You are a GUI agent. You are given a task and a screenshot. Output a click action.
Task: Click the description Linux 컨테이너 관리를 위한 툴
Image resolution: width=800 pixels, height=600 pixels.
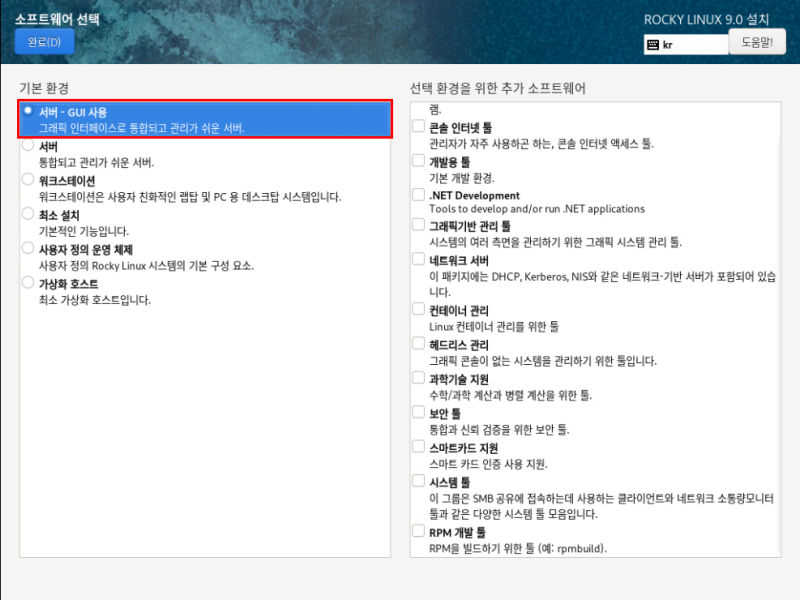(x=494, y=327)
